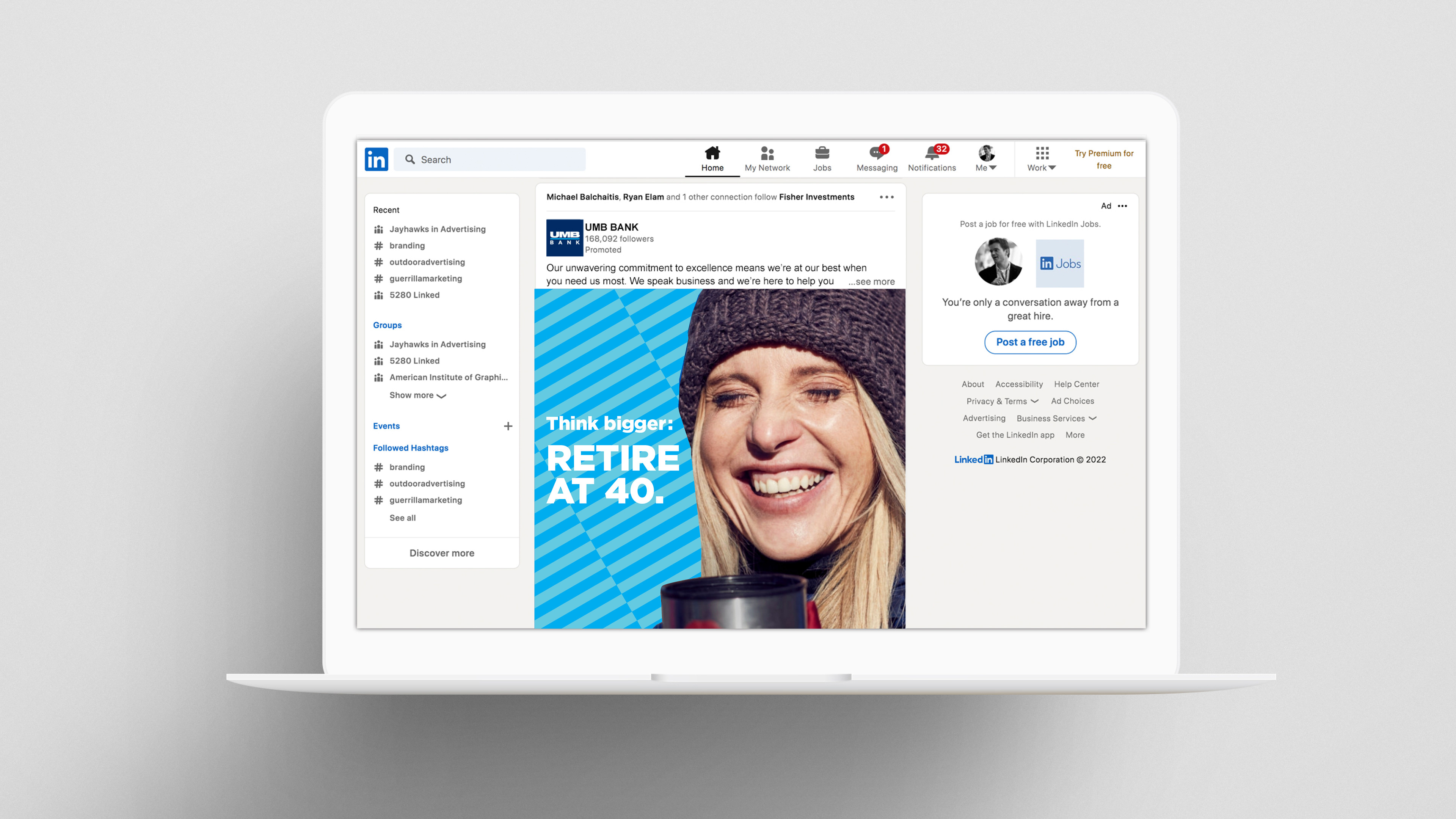
Task: Click the LinkedIn logo icon
Action: click(376, 159)
